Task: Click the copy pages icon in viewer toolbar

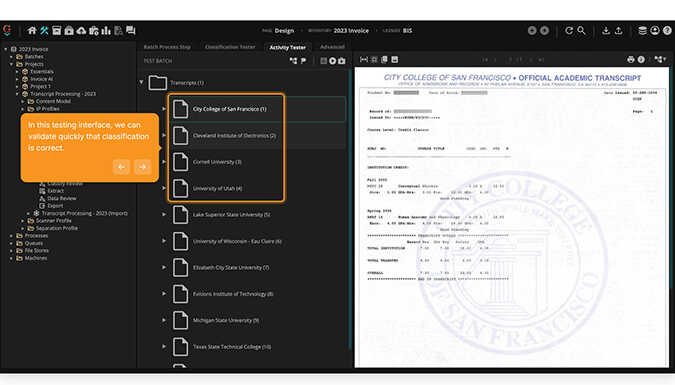Action: (384, 59)
